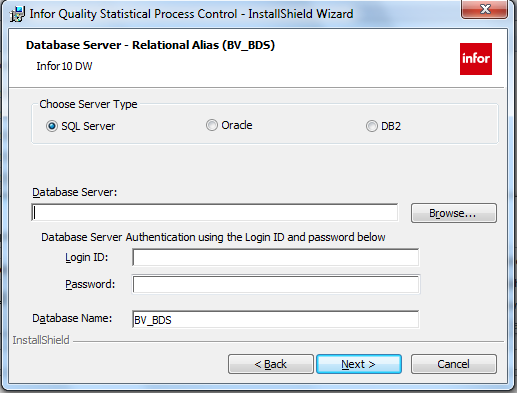Click the 'Choose Server Type' group label
This screenshot has width=517, height=393.
(x=88, y=104)
